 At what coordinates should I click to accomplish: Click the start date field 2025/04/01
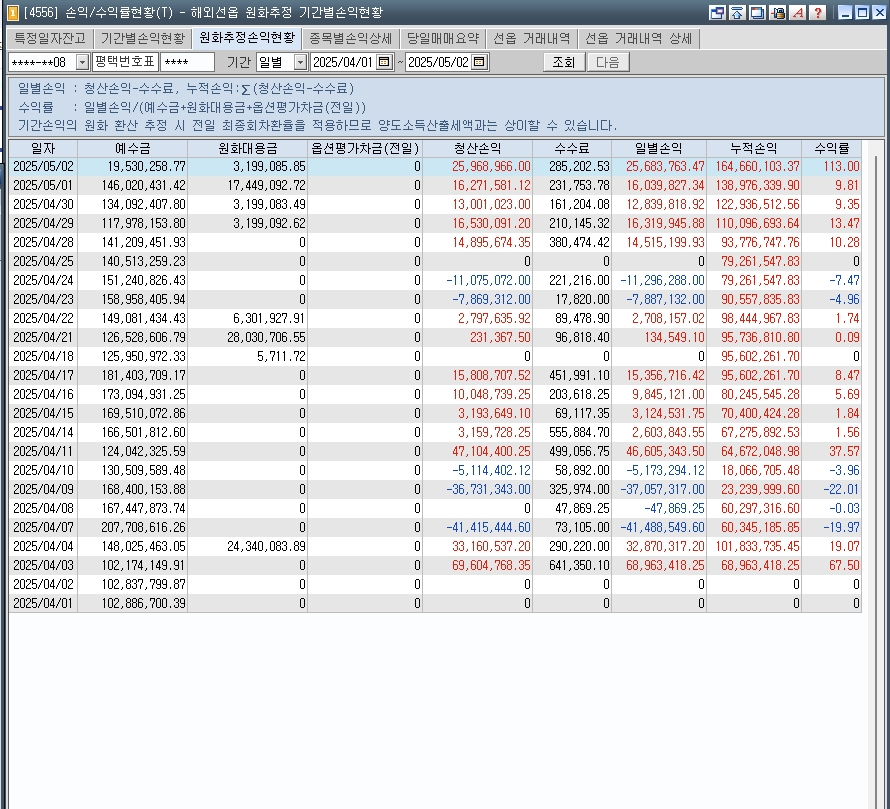pos(343,62)
